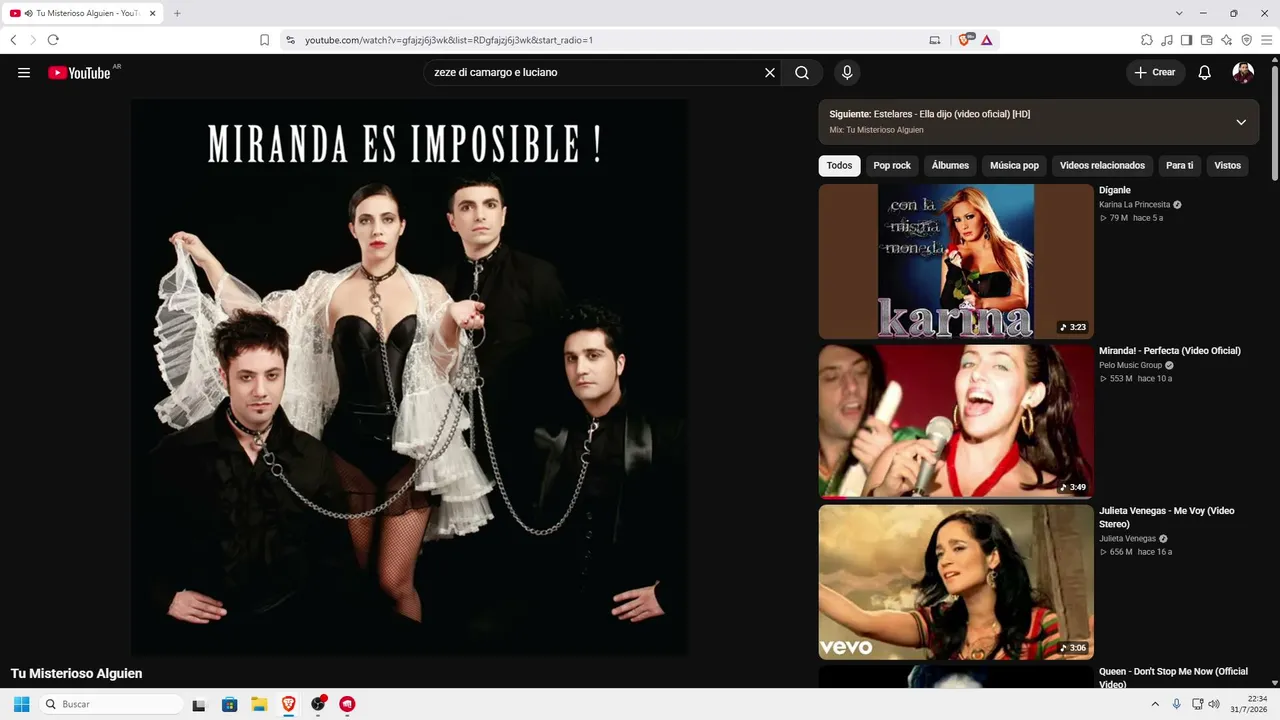
Task: Open the Dígamle video title link
Action: tap(1115, 190)
